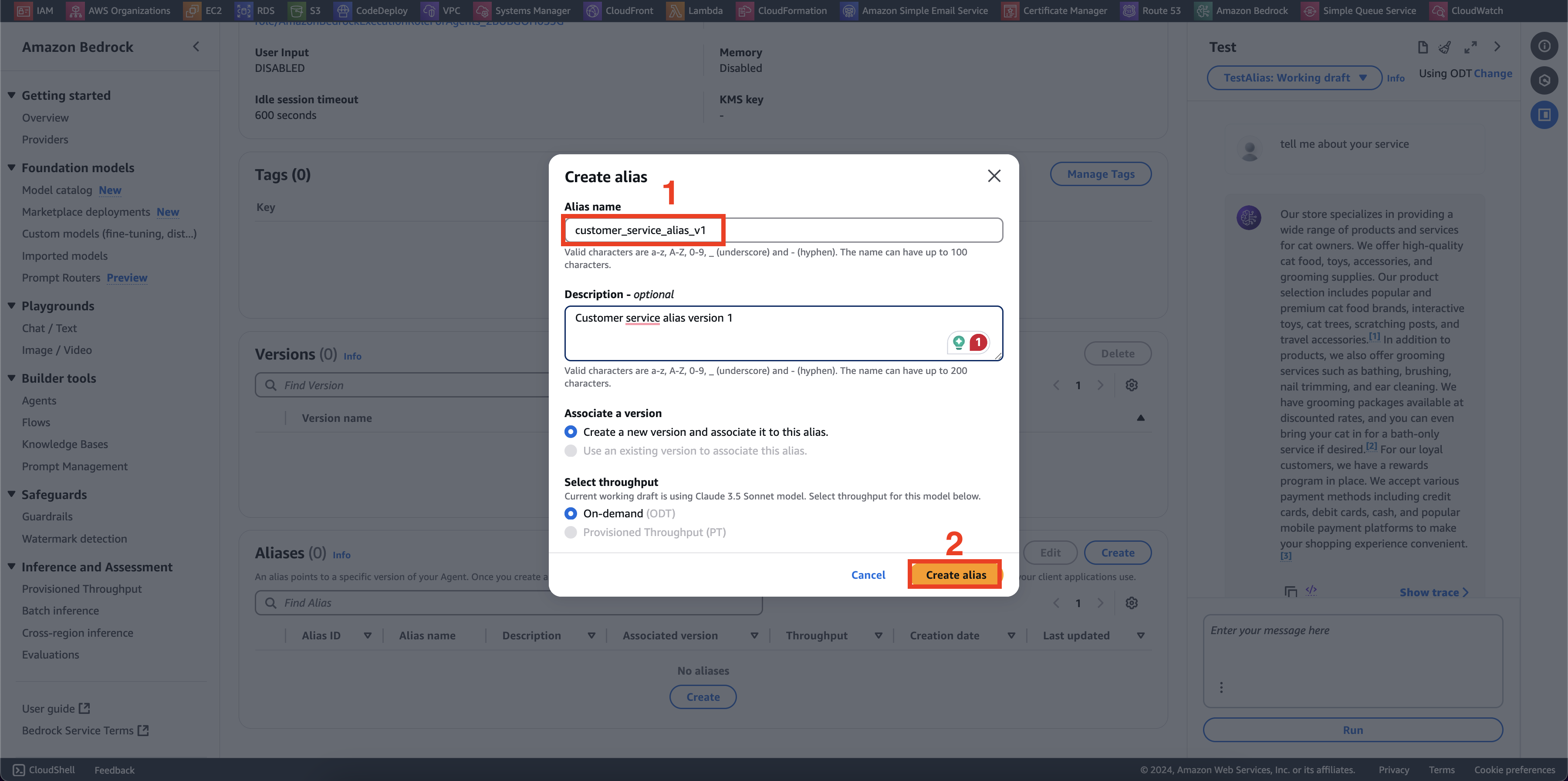Viewport: 1568px width, 781px height.
Task: Click alias name input field
Action: click(783, 230)
